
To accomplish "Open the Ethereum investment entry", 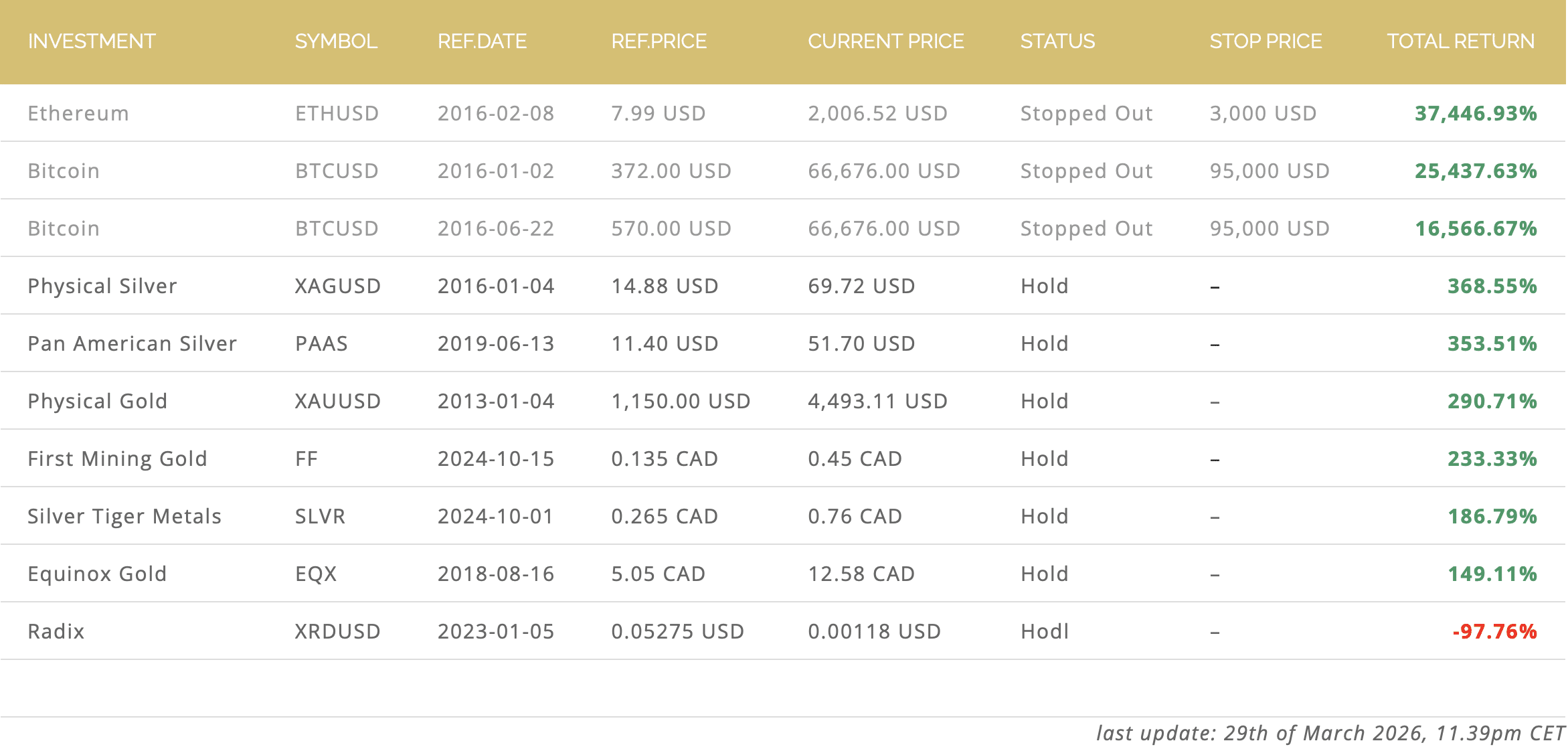I will tap(78, 114).
